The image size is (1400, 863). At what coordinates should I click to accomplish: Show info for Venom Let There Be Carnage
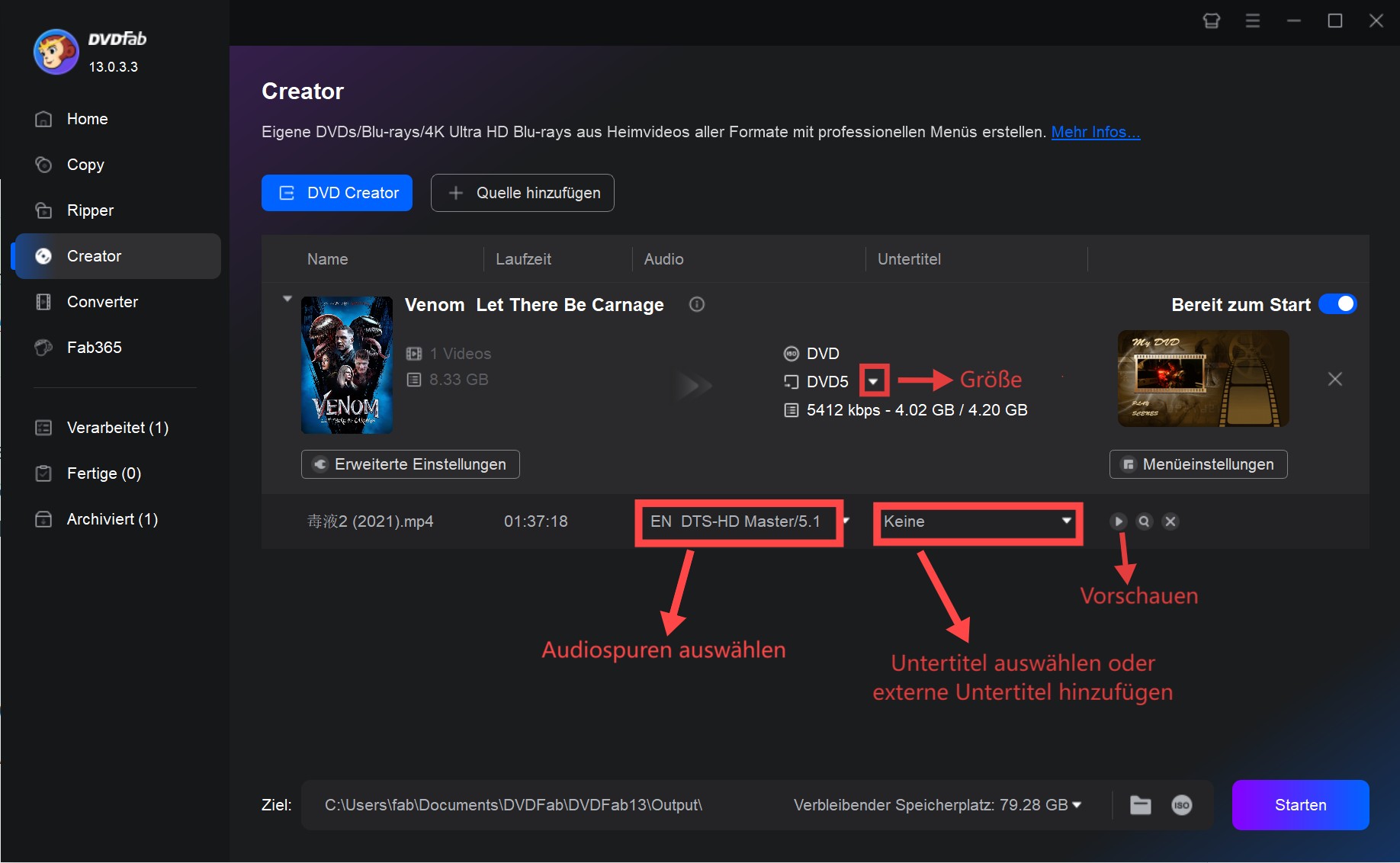click(x=697, y=304)
